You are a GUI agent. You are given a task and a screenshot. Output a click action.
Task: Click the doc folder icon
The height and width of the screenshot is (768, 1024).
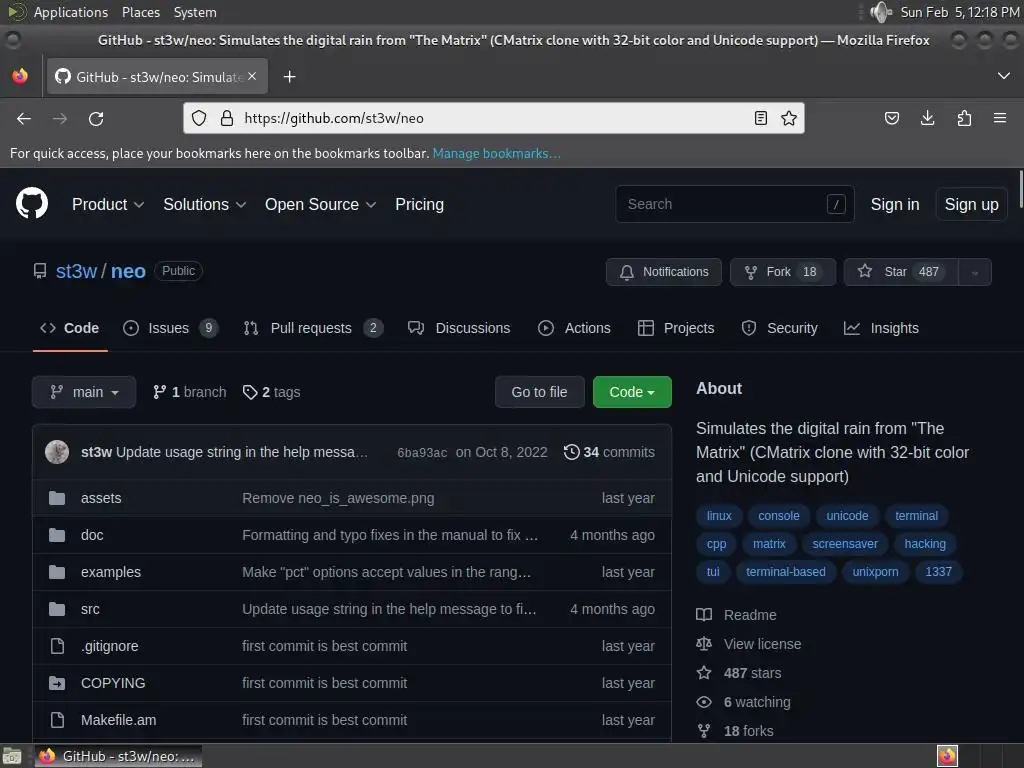click(x=57, y=536)
